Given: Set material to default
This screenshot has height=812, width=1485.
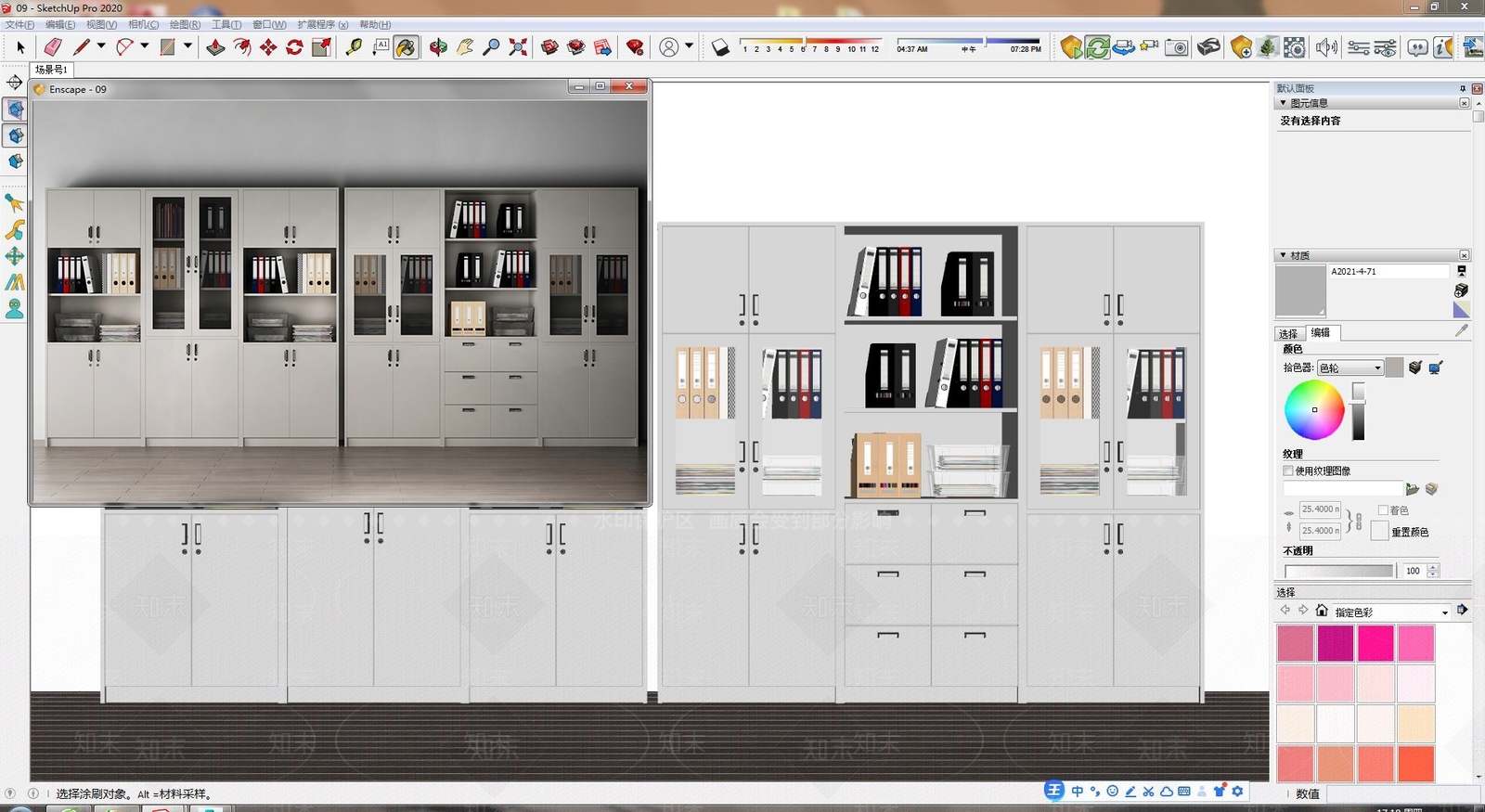Looking at the screenshot, I should (x=1461, y=310).
